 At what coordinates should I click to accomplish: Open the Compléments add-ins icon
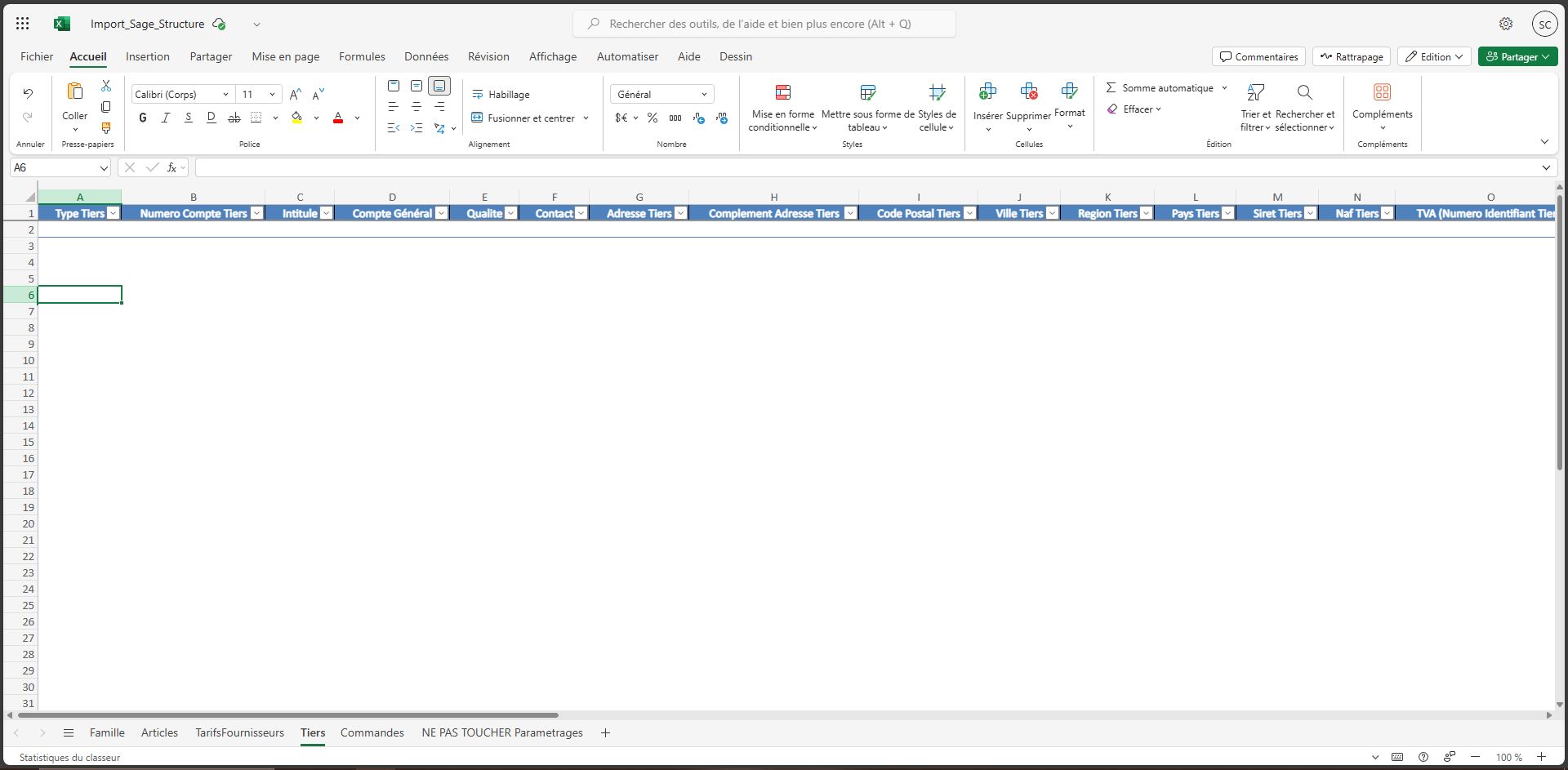[1382, 93]
